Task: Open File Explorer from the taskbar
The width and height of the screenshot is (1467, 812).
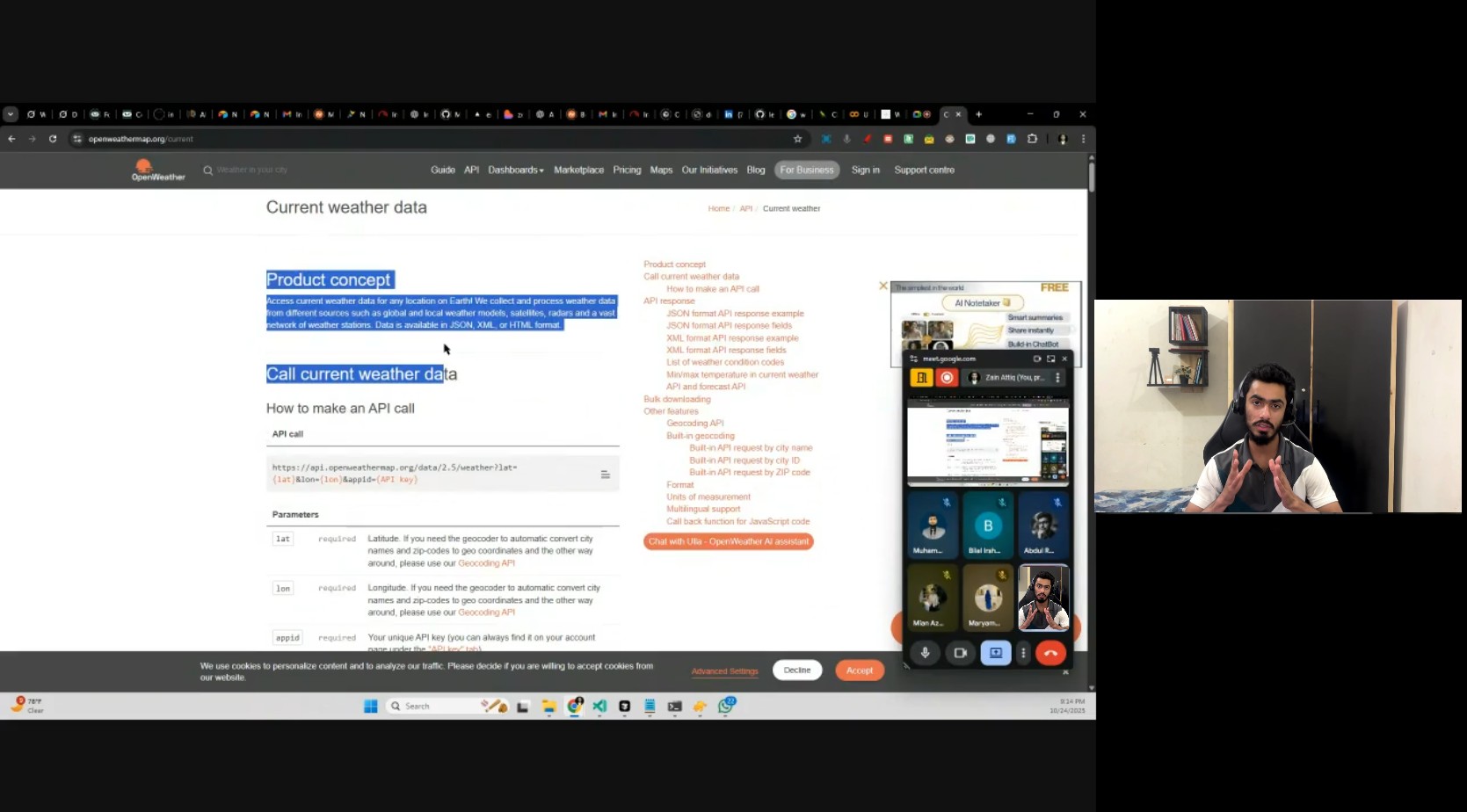Action: pyautogui.click(x=549, y=707)
